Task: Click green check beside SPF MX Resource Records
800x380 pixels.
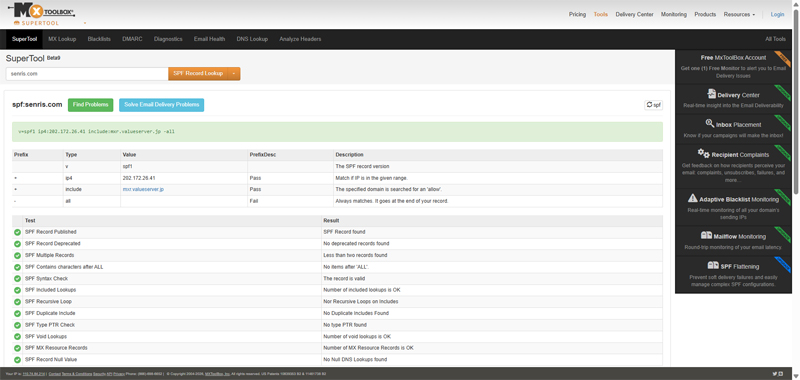Action: click(x=17, y=348)
